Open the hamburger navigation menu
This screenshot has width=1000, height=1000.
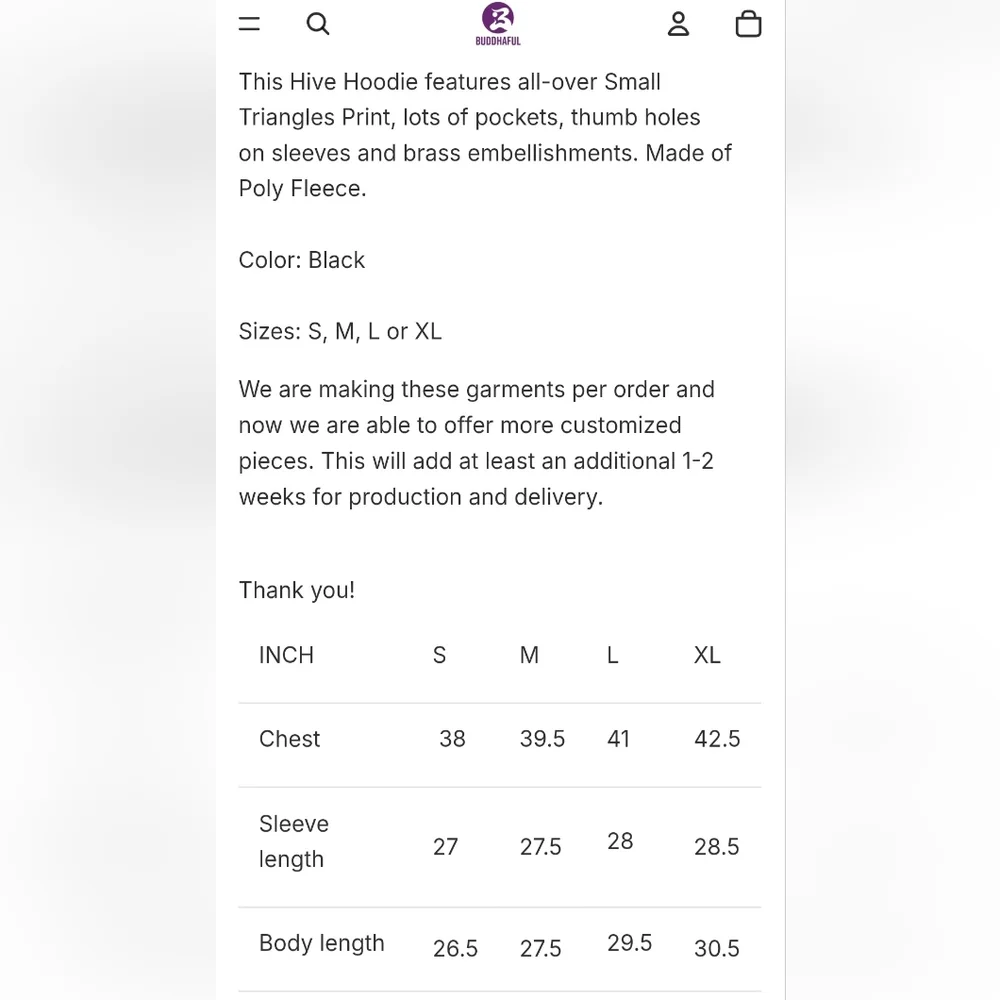coord(249,24)
